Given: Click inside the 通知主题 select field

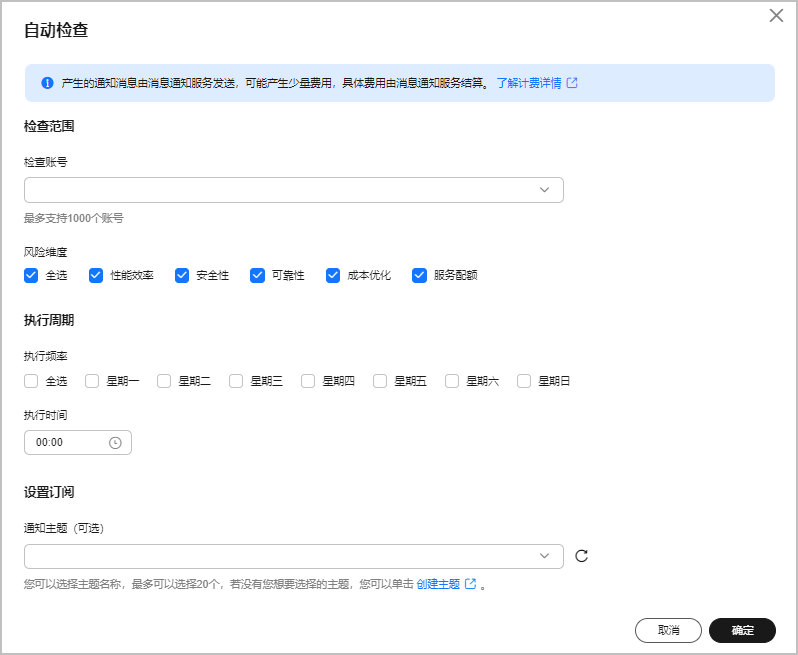Looking at the screenshot, I should pyautogui.click(x=294, y=556).
